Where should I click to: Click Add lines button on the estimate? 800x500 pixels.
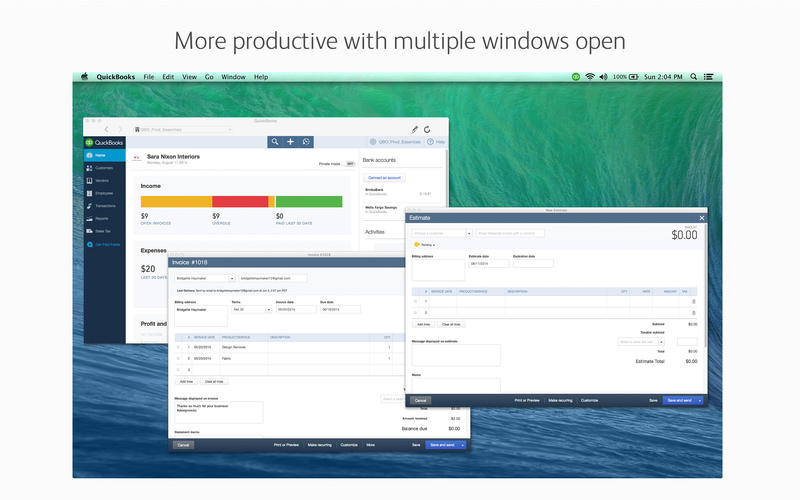tap(425, 324)
